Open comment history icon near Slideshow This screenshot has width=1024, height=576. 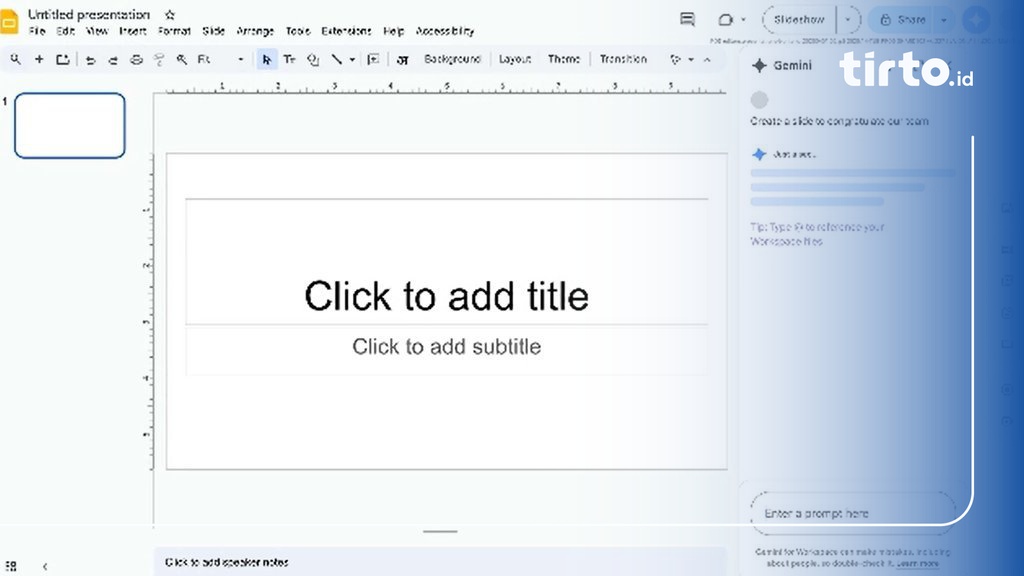point(687,20)
